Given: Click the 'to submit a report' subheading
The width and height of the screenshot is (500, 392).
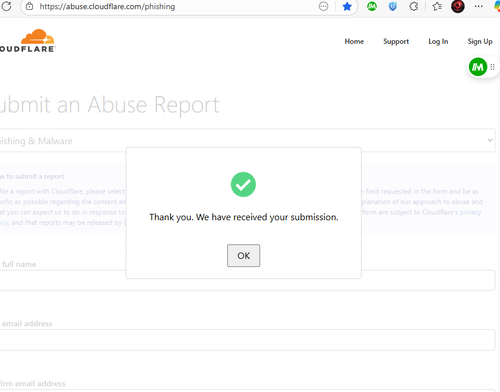Looking at the screenshot, I should point(35,176).
